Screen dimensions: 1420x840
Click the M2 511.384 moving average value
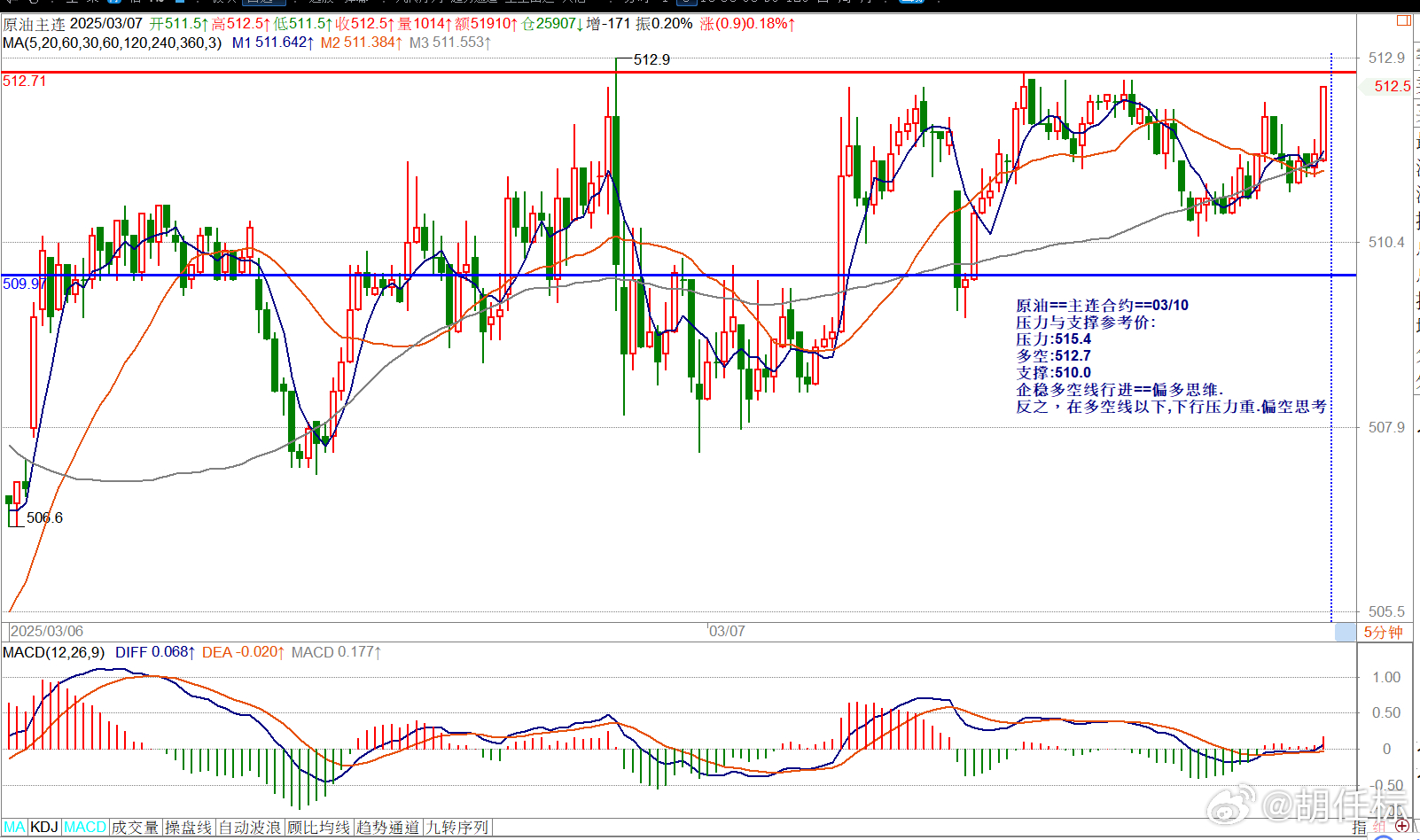(x=362, y=43)
